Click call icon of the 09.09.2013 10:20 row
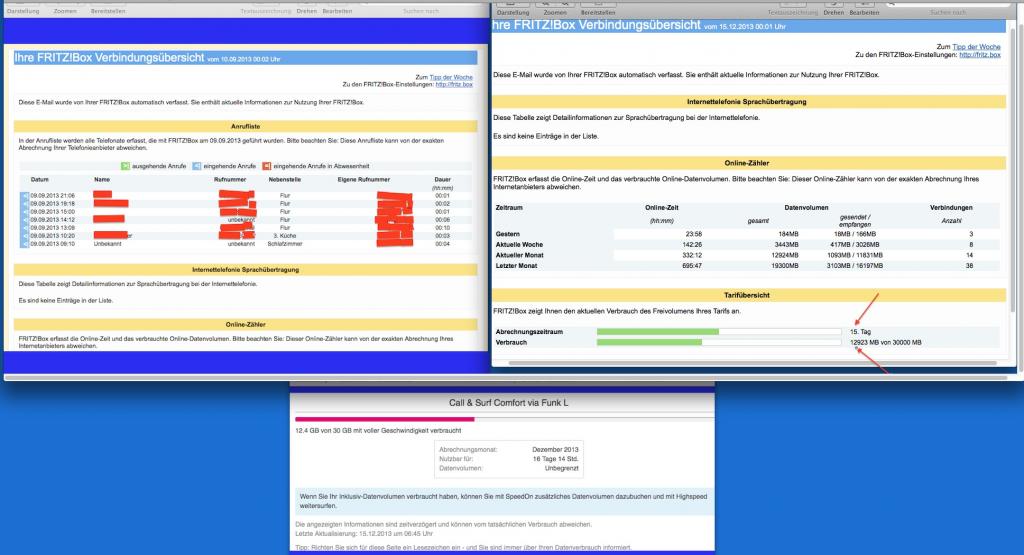 24,236
